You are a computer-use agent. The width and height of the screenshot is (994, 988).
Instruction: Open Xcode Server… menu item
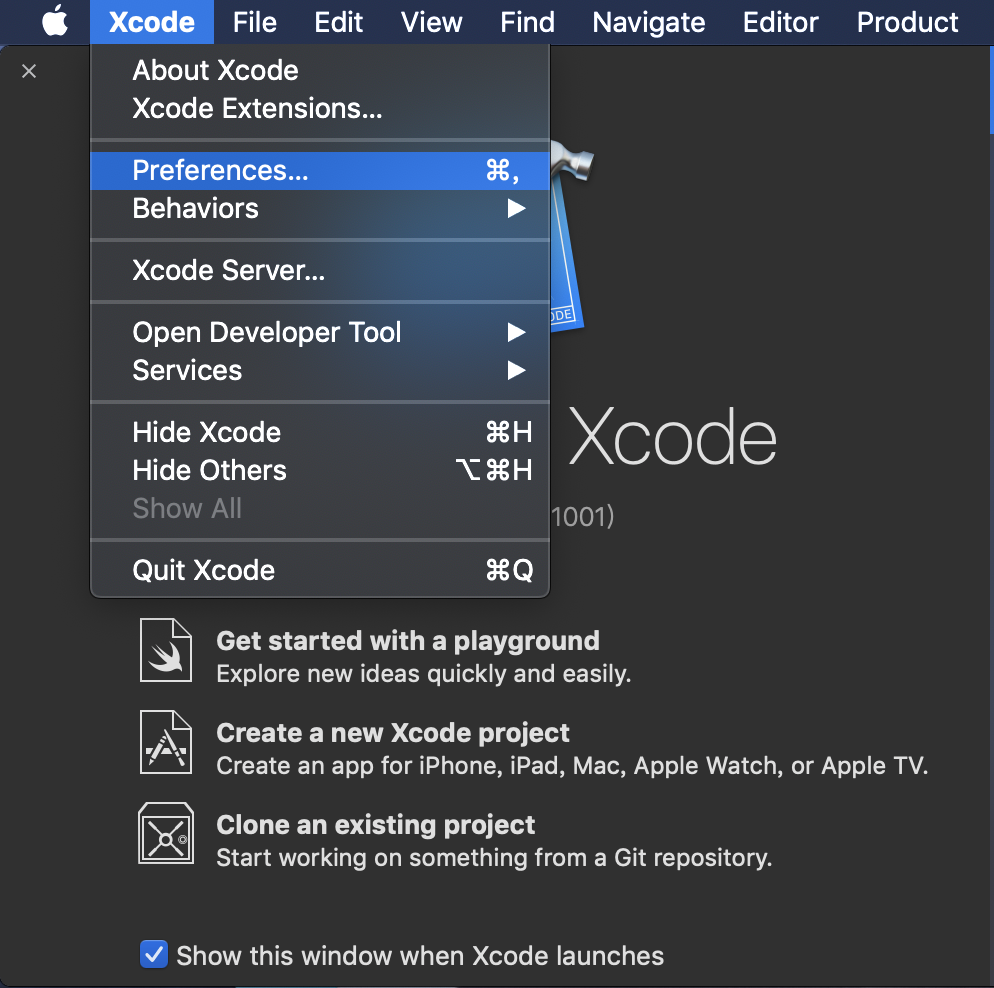coord(320,271)
